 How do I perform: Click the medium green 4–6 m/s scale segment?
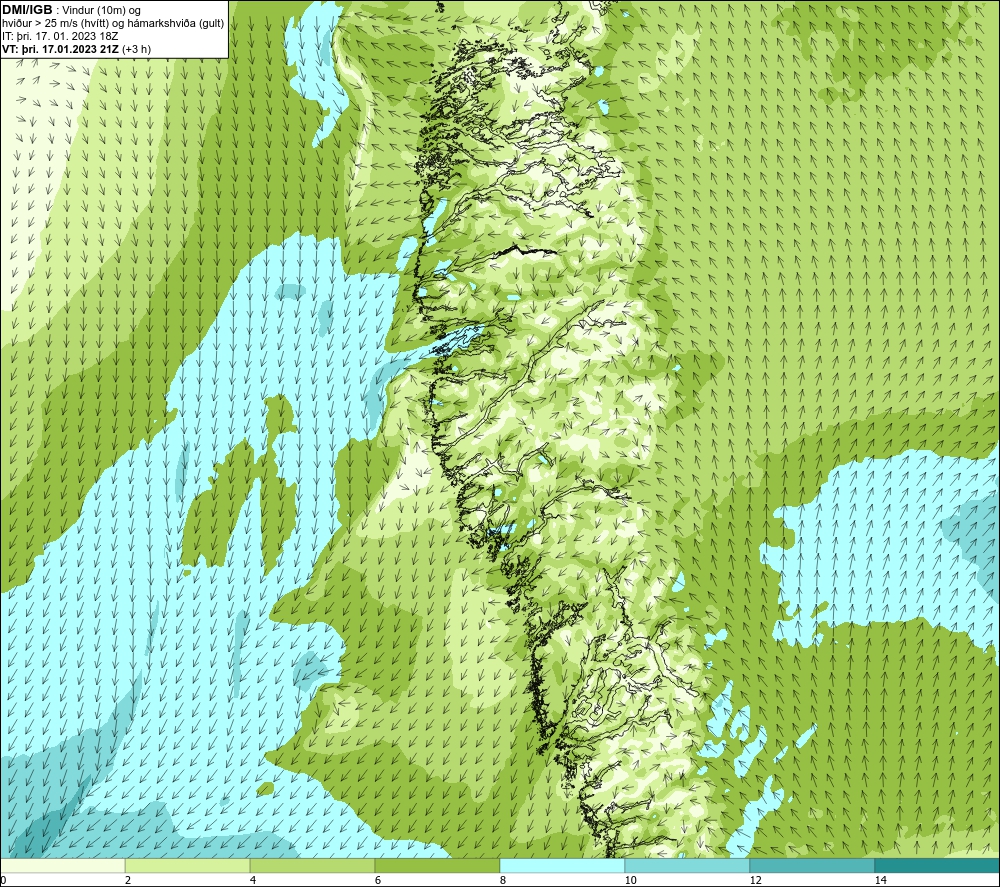pos(312,865)
